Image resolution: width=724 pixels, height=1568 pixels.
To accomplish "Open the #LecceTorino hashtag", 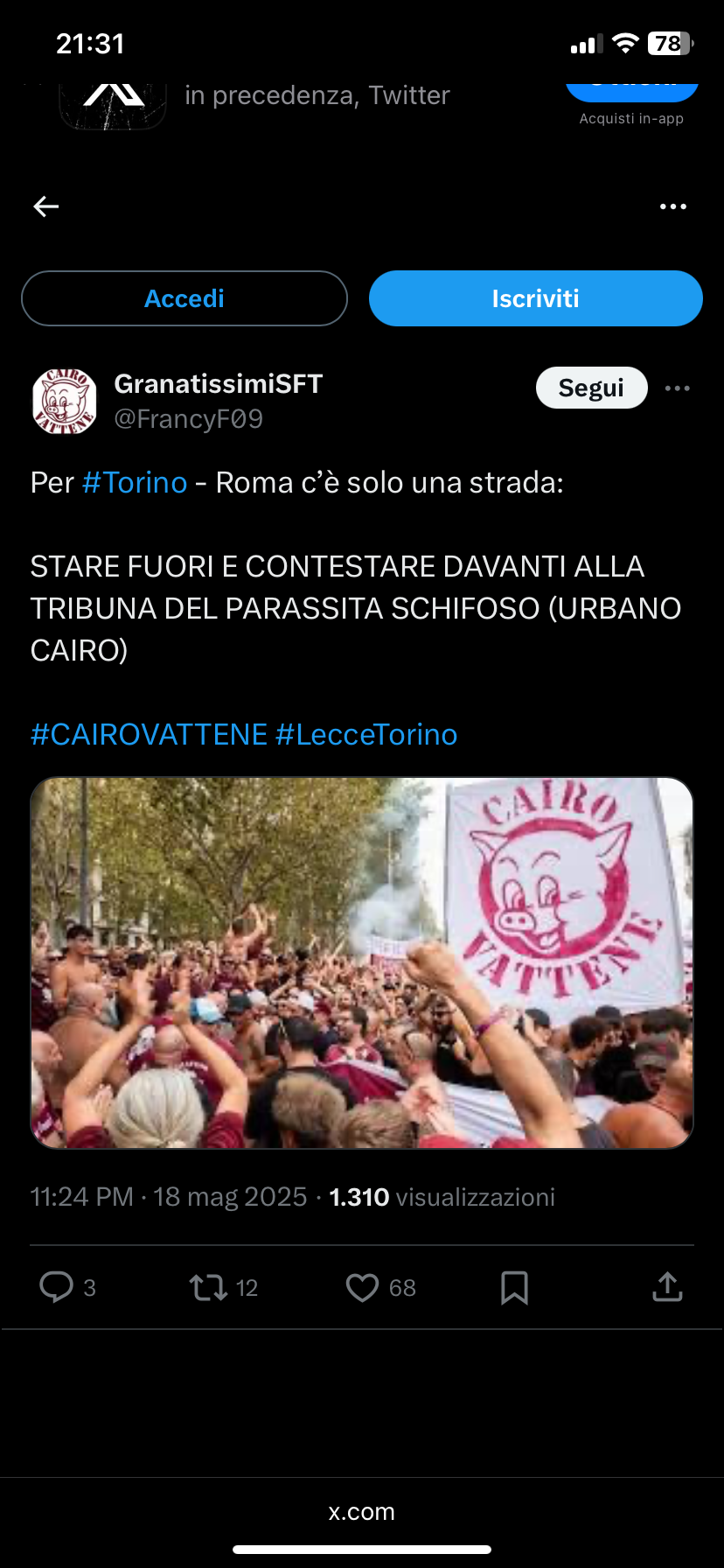I will point(366,734).
